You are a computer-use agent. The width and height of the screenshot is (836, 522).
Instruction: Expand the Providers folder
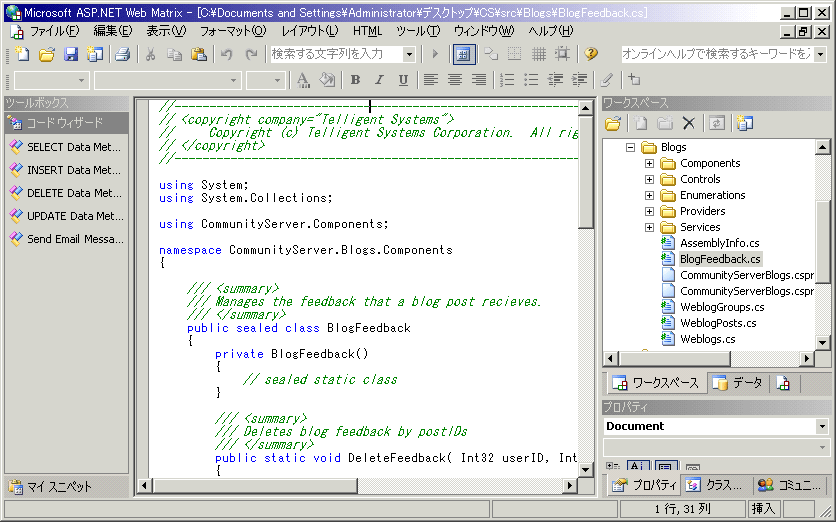tap(649, 212)
